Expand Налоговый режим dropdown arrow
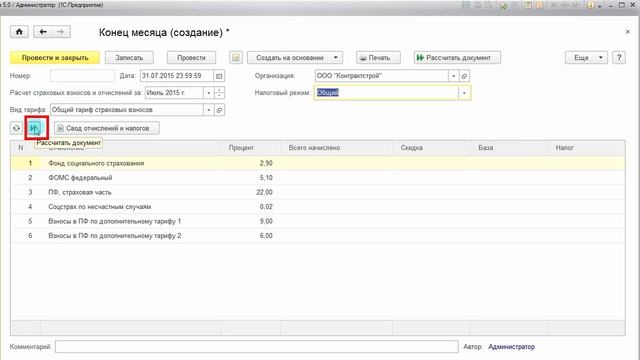This screenshot has width=640, height=360. (464, 93)
